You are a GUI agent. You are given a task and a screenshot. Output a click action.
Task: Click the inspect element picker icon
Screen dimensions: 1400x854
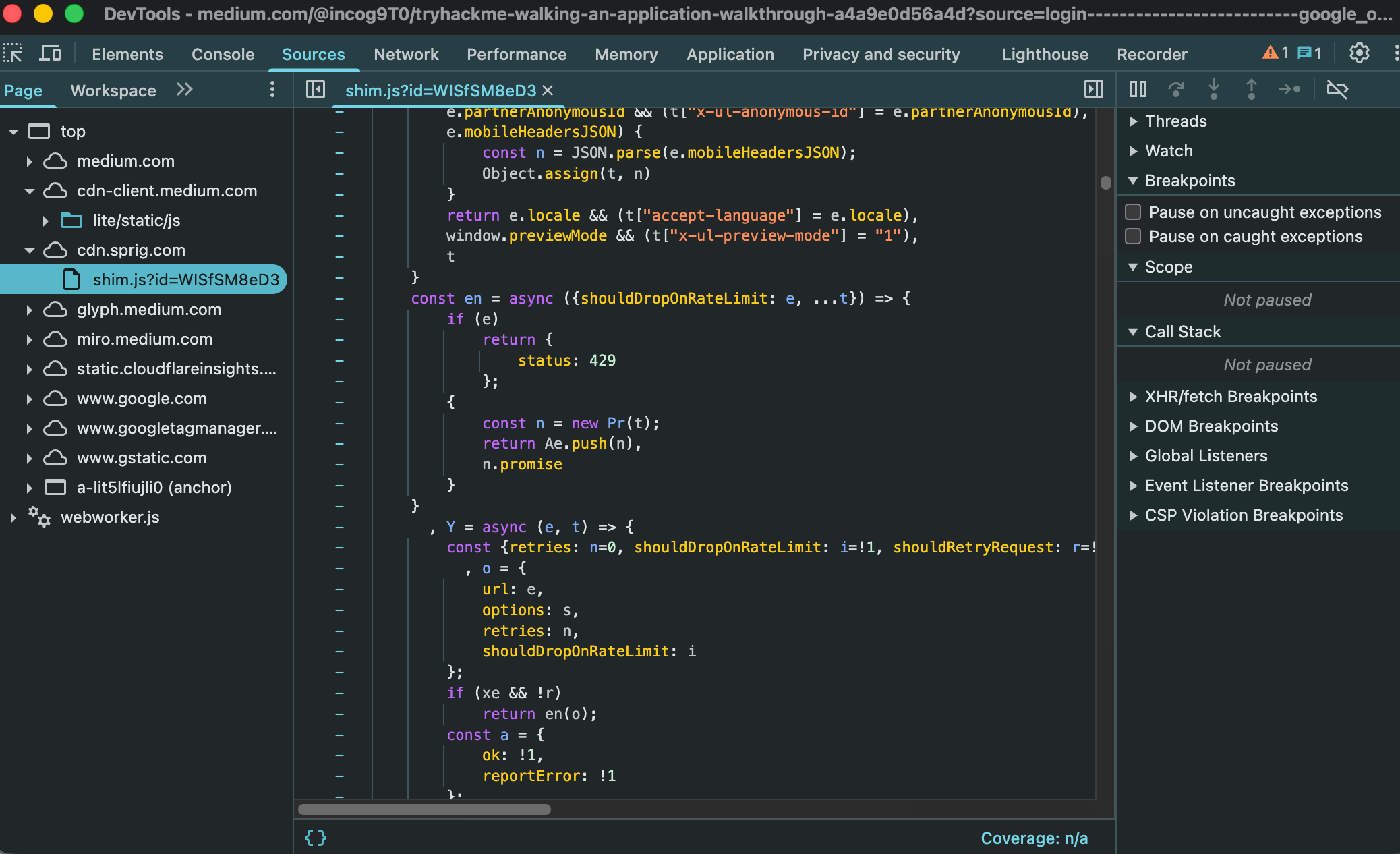point(13,53)
